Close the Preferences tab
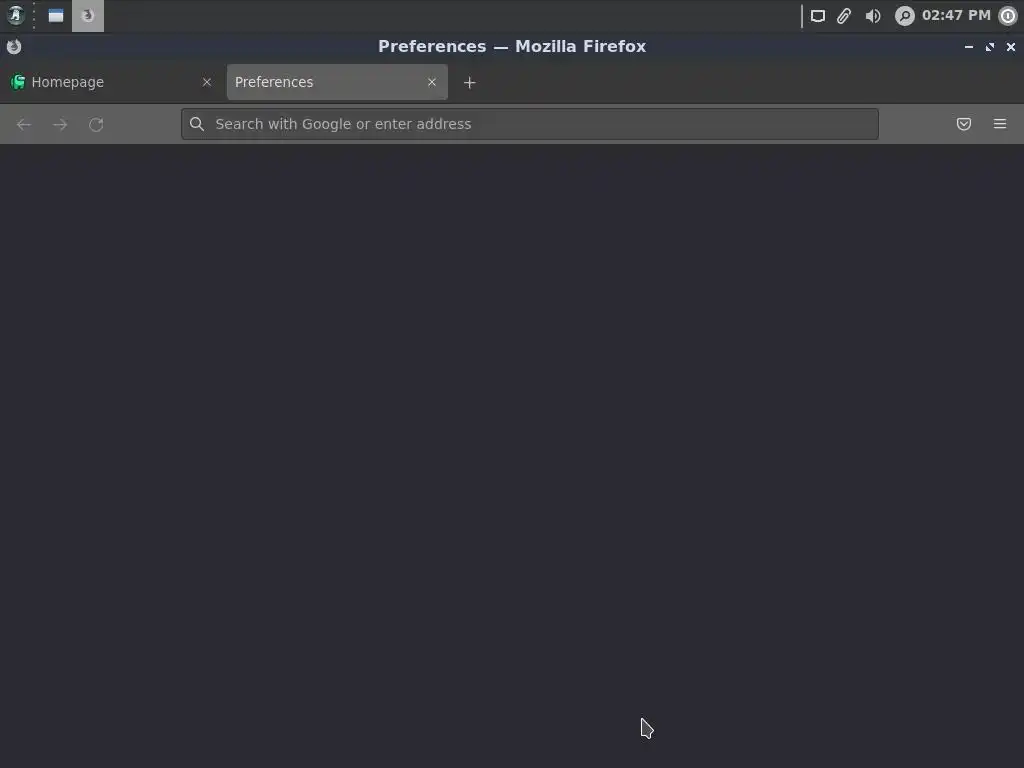The image size is (1024, 768). pos(432,82)
